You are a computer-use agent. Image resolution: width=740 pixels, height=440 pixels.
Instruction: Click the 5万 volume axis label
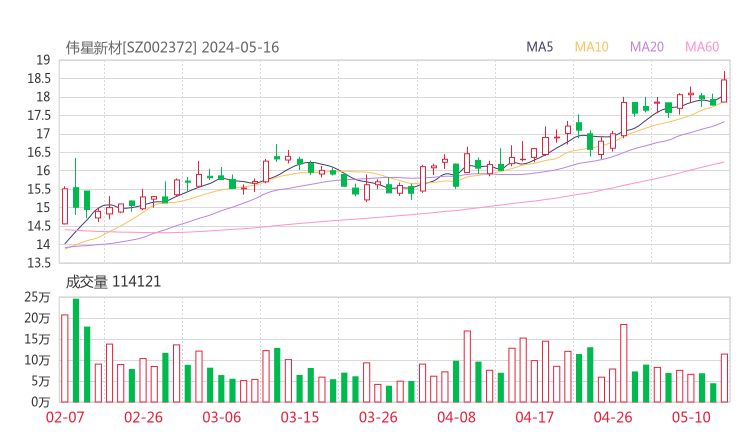(41, 381)
